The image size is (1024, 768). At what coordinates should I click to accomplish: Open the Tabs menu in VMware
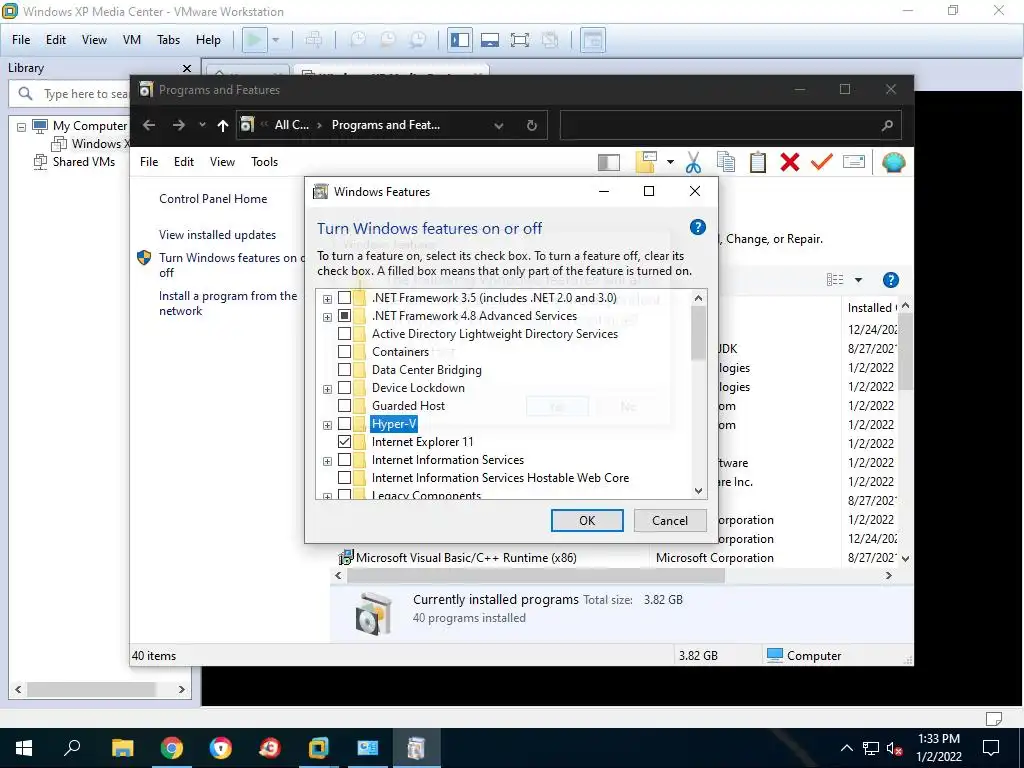(x=168, y=40)
